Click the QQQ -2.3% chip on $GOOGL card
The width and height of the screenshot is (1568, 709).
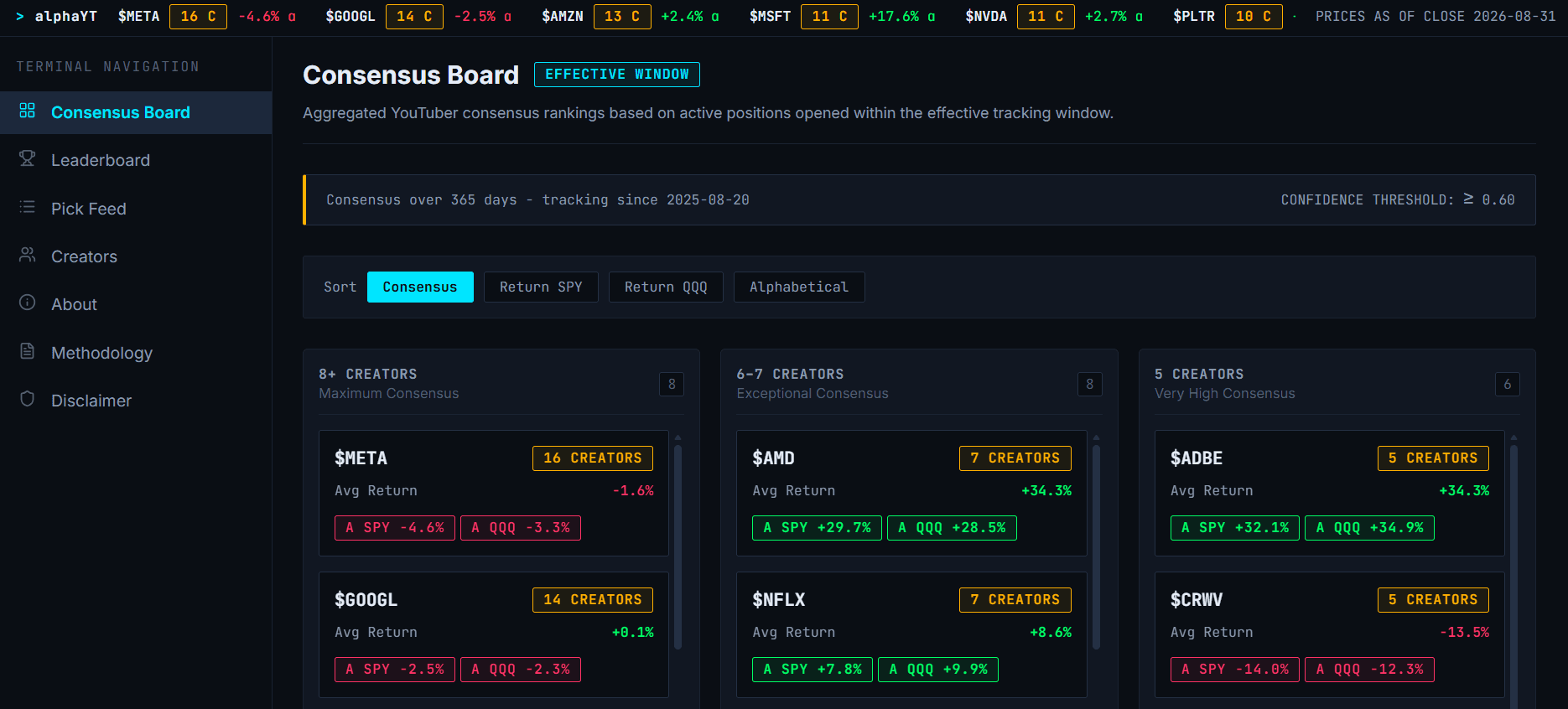(521, 670)
